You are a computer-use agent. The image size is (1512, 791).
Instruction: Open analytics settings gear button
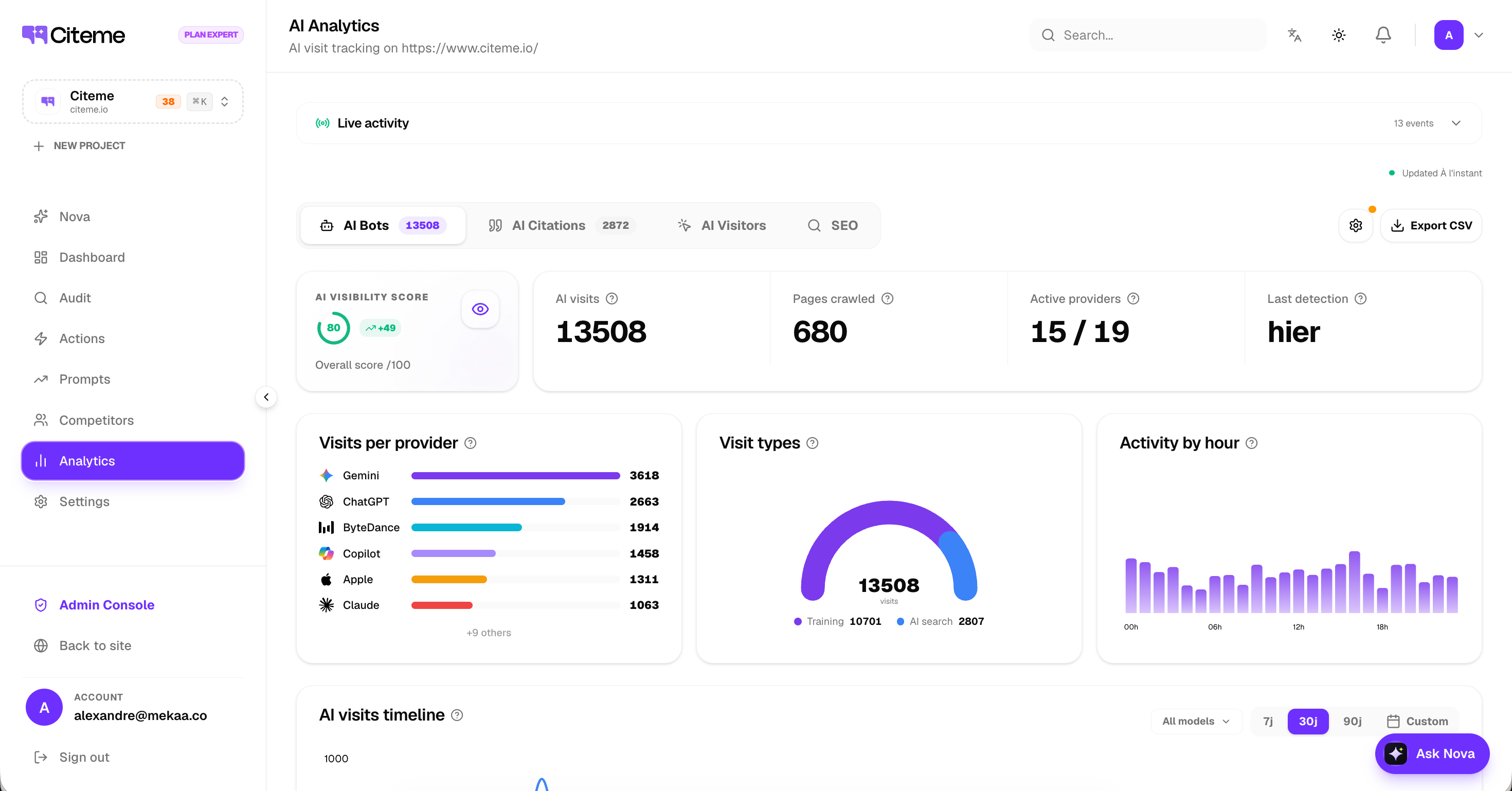click(x=1356, y=225)
